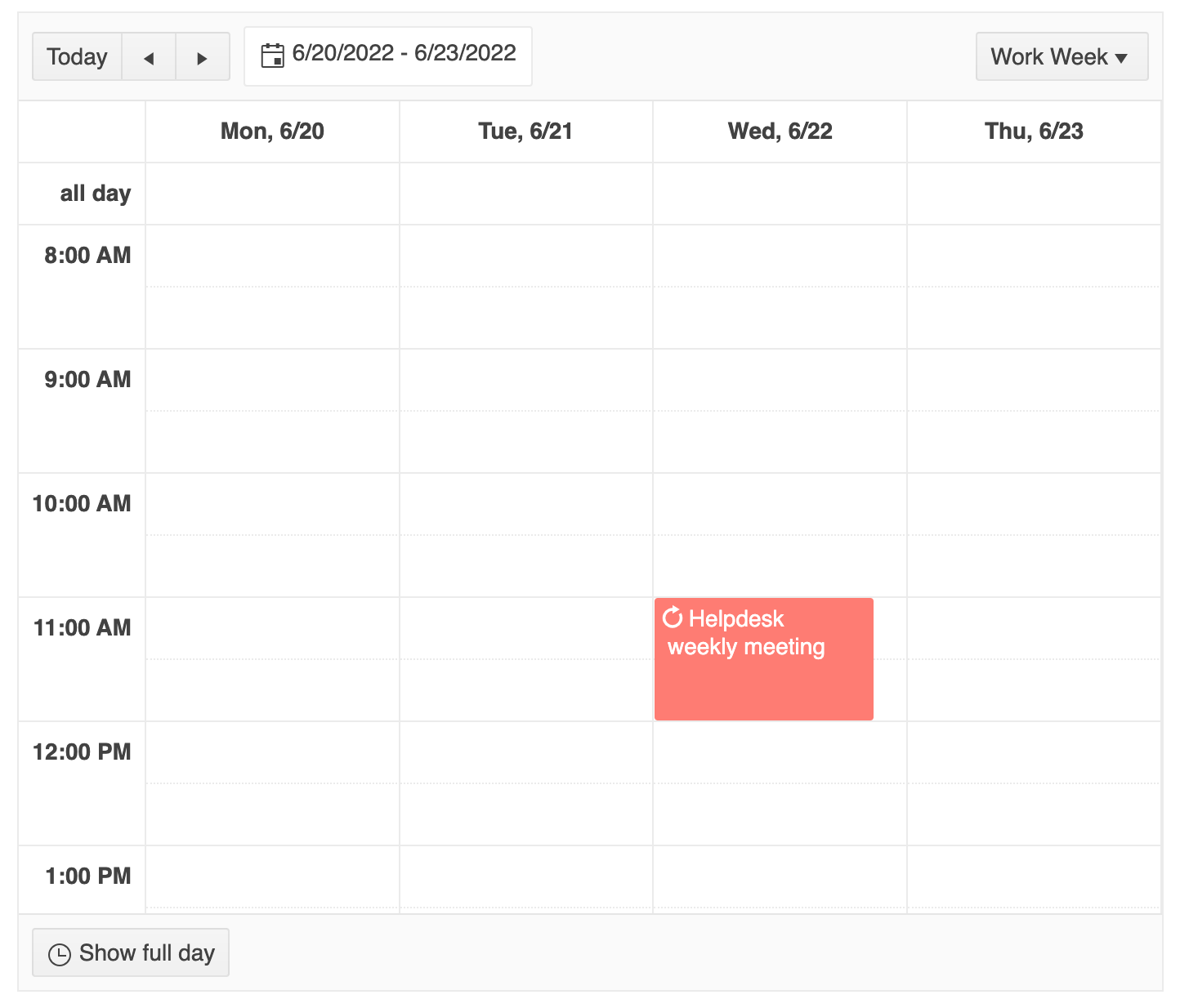Image resolution: width=1180 pixels, height=1008 pixels.
Task: Go to the next week arrow
Action: pos(203,56)
